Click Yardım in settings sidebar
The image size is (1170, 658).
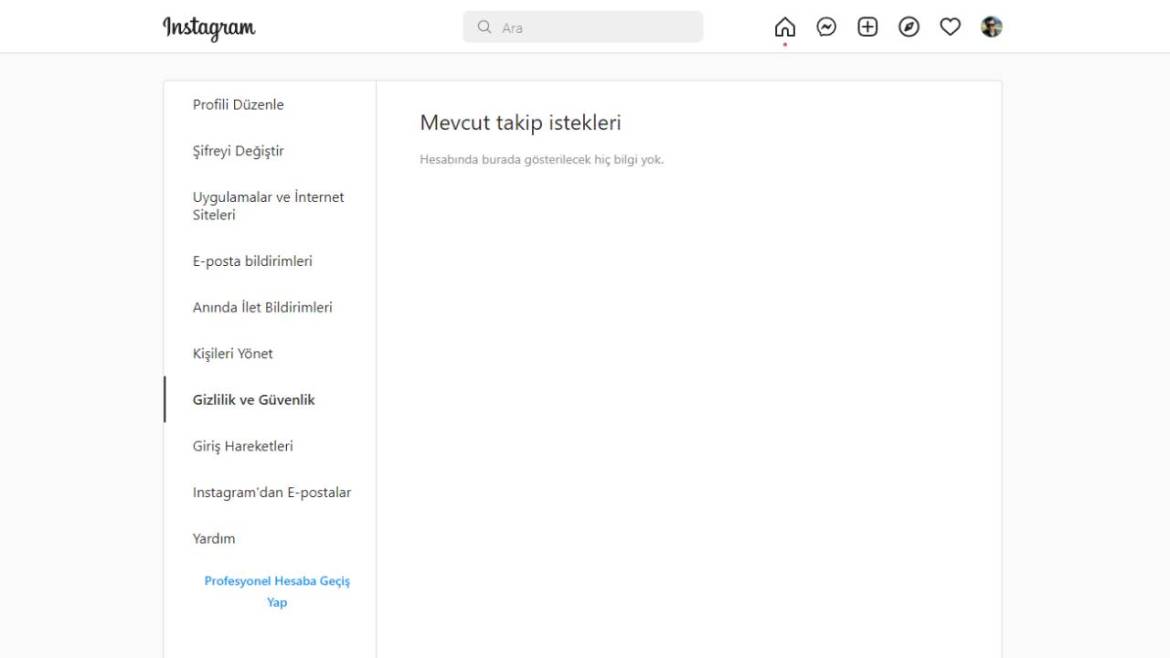tap(214, 538)
